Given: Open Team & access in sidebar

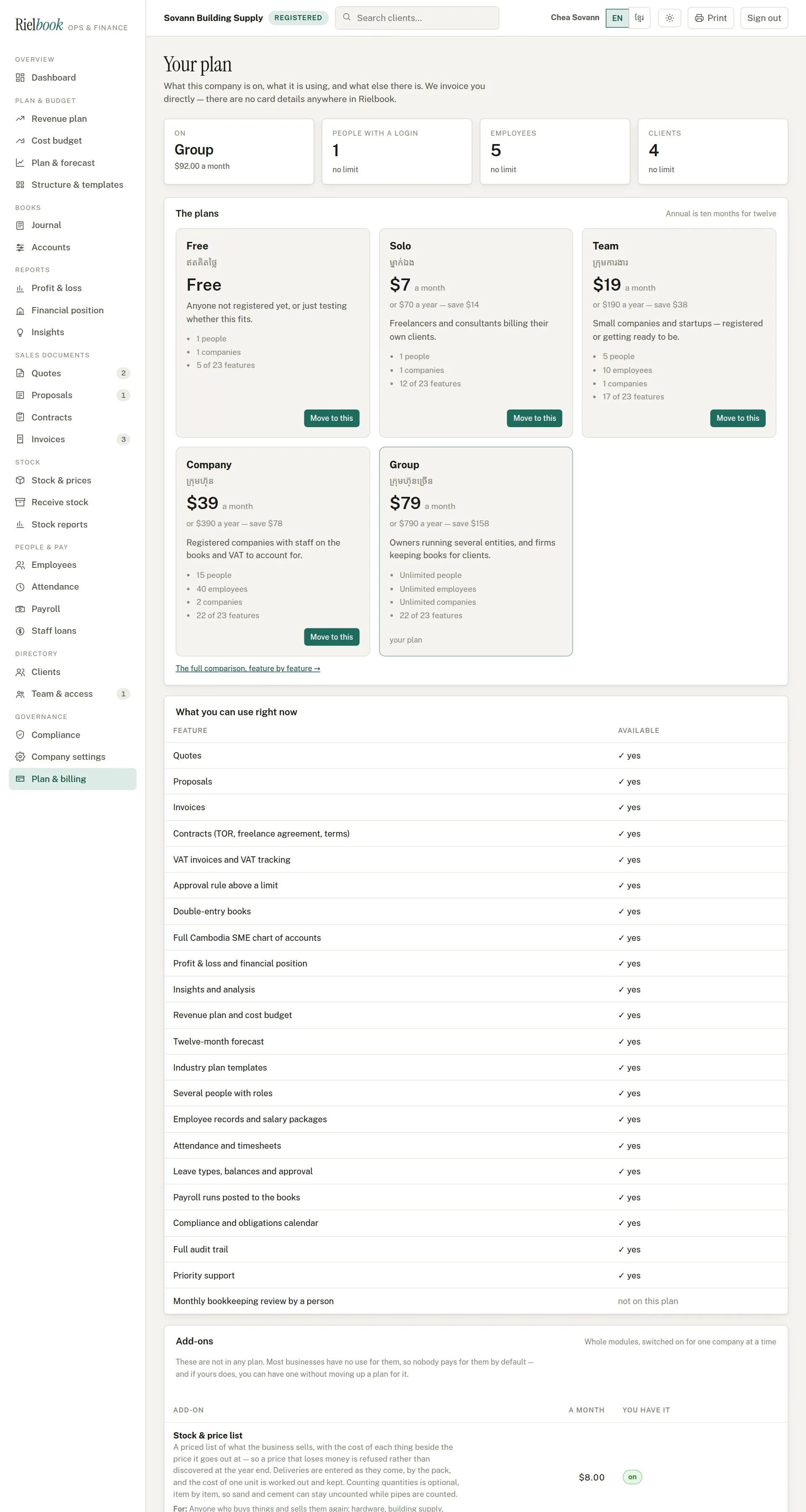Looking at the screenshot, I should [x=73, y=694].
